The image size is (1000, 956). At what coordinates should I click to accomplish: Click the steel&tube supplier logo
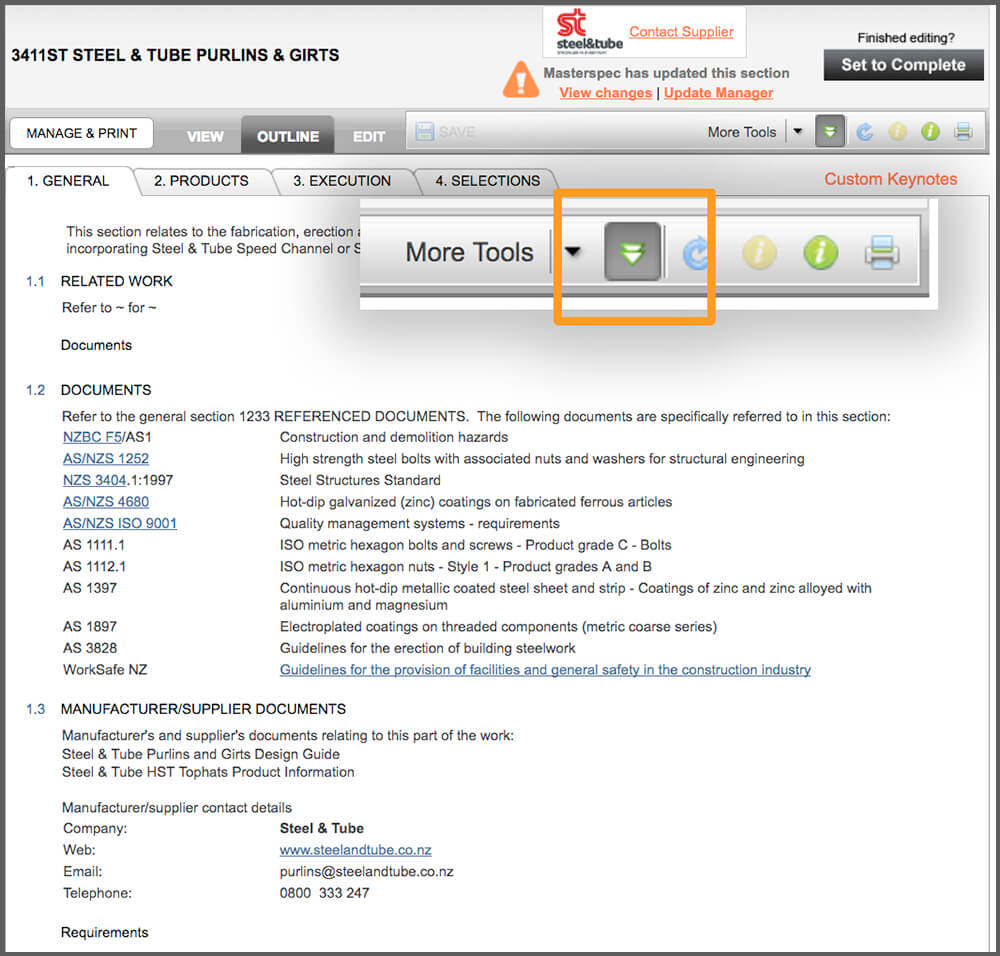coord(590,32)
